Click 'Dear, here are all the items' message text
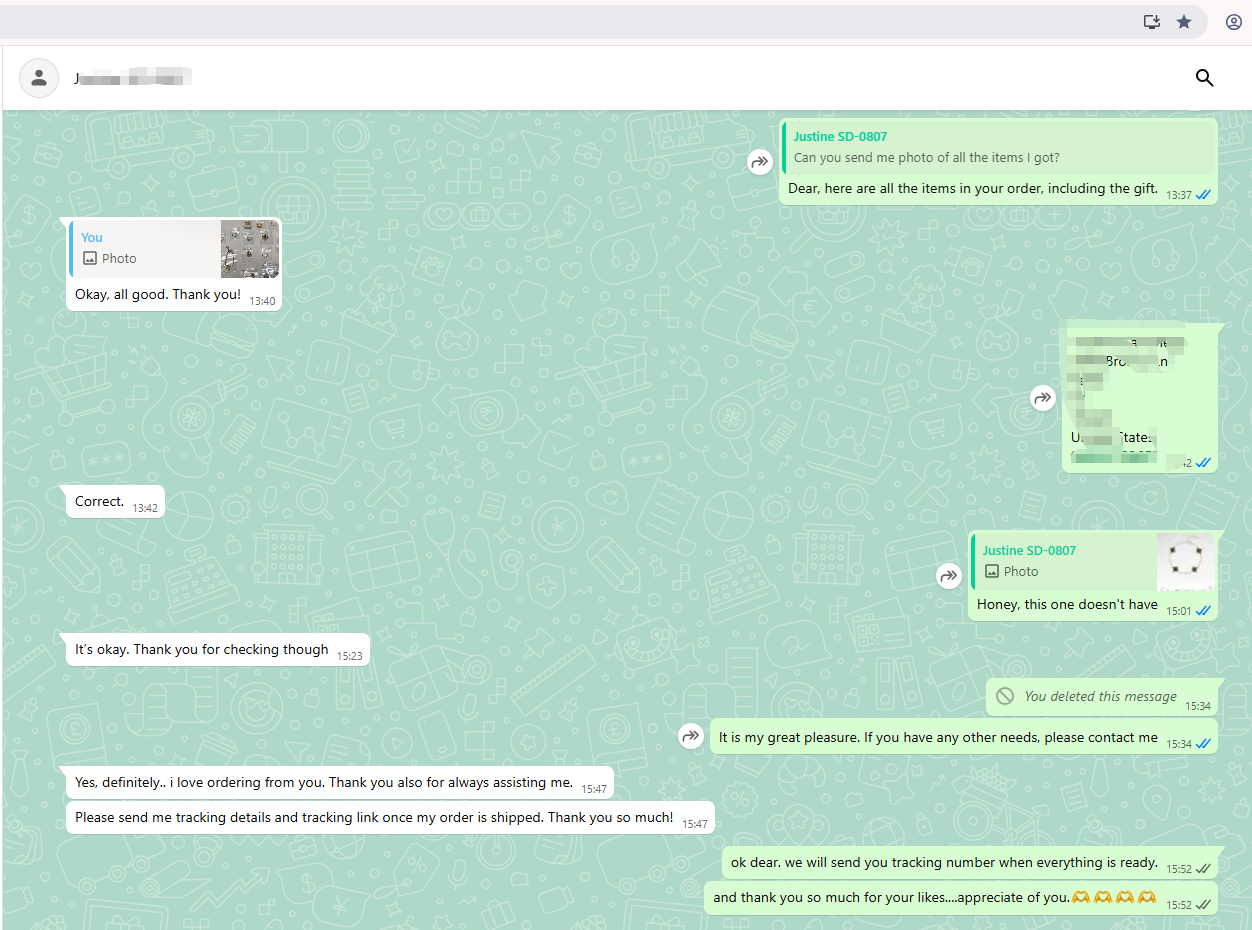 point(973,188)
